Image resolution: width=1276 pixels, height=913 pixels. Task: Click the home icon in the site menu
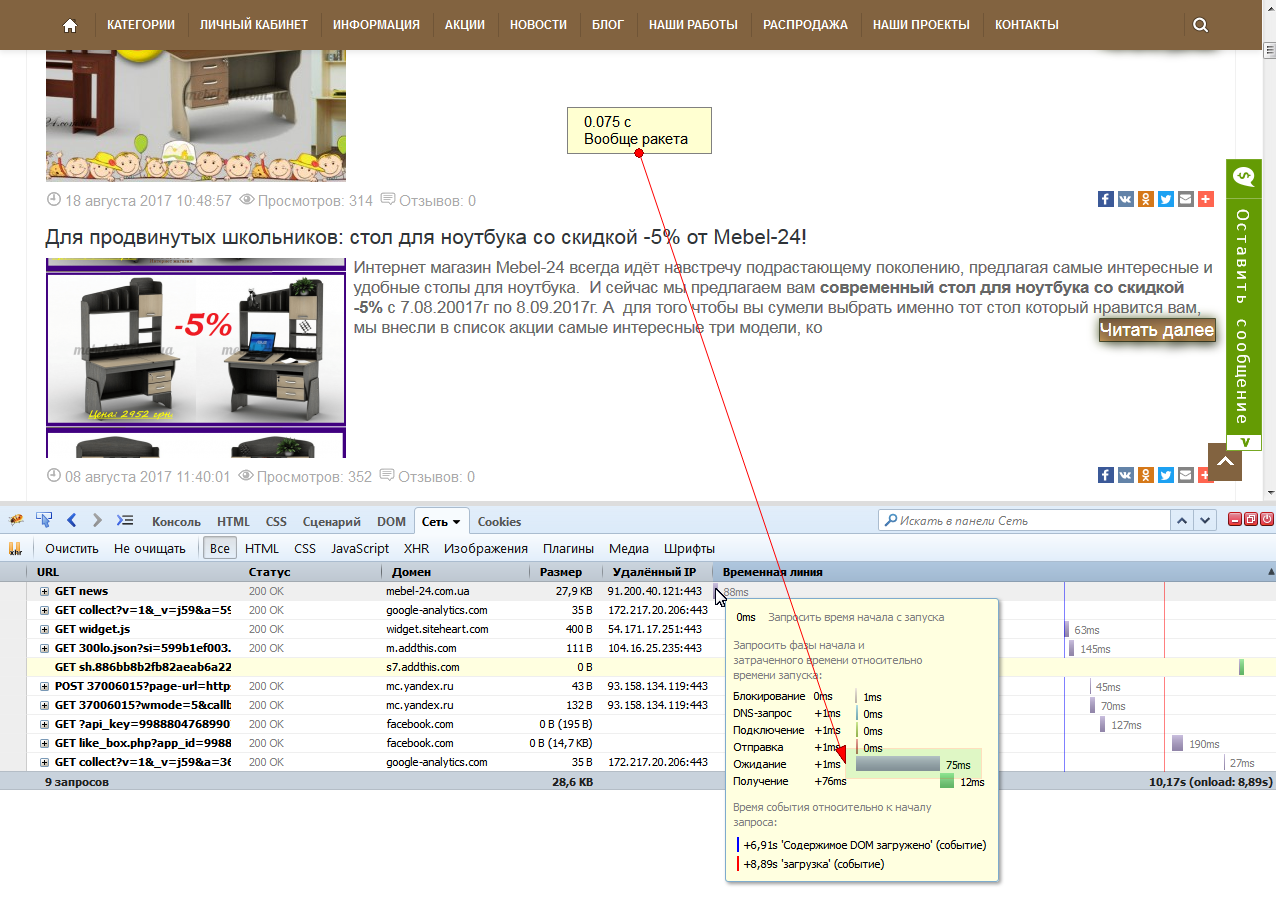point(70,25)
